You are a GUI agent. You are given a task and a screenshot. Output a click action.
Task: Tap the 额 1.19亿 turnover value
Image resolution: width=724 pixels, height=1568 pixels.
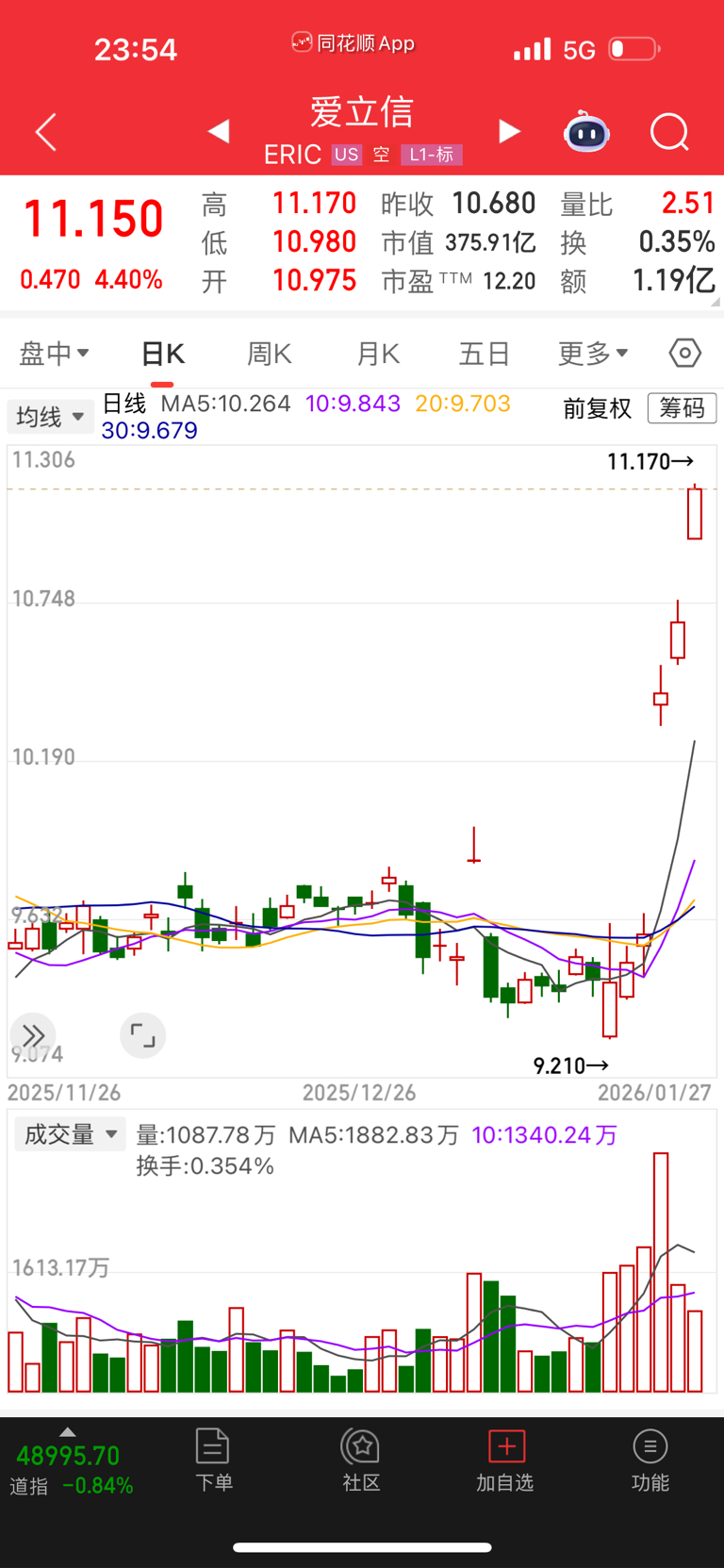(673, 280)
